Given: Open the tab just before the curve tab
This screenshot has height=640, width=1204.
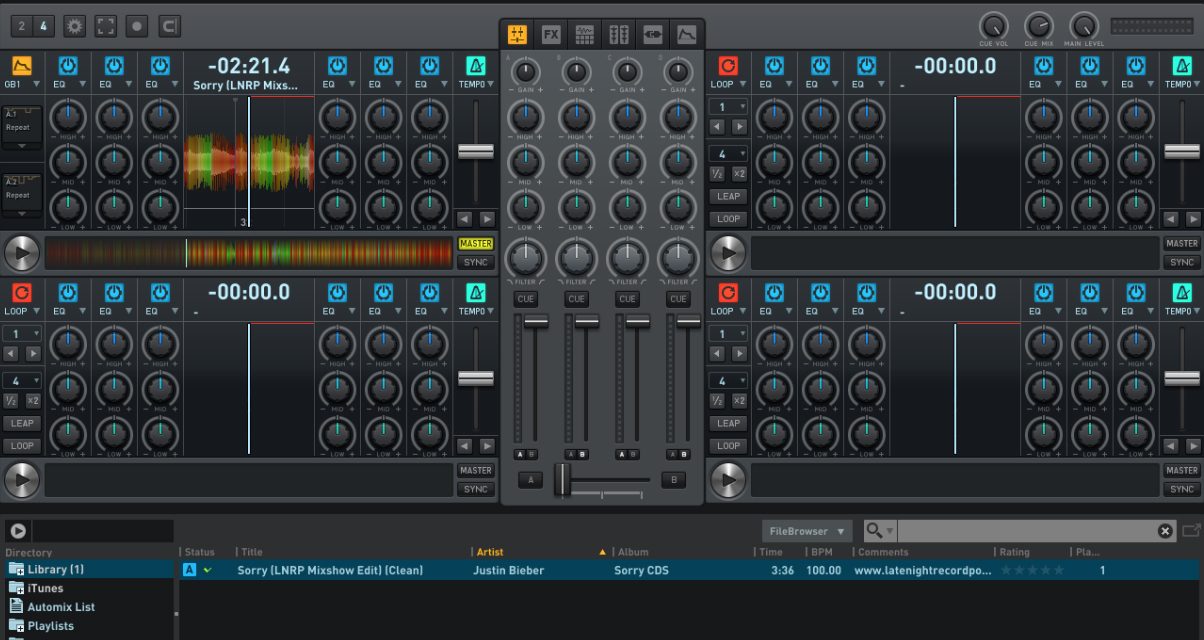Looking at the screenshot, I should coord(653,35).
